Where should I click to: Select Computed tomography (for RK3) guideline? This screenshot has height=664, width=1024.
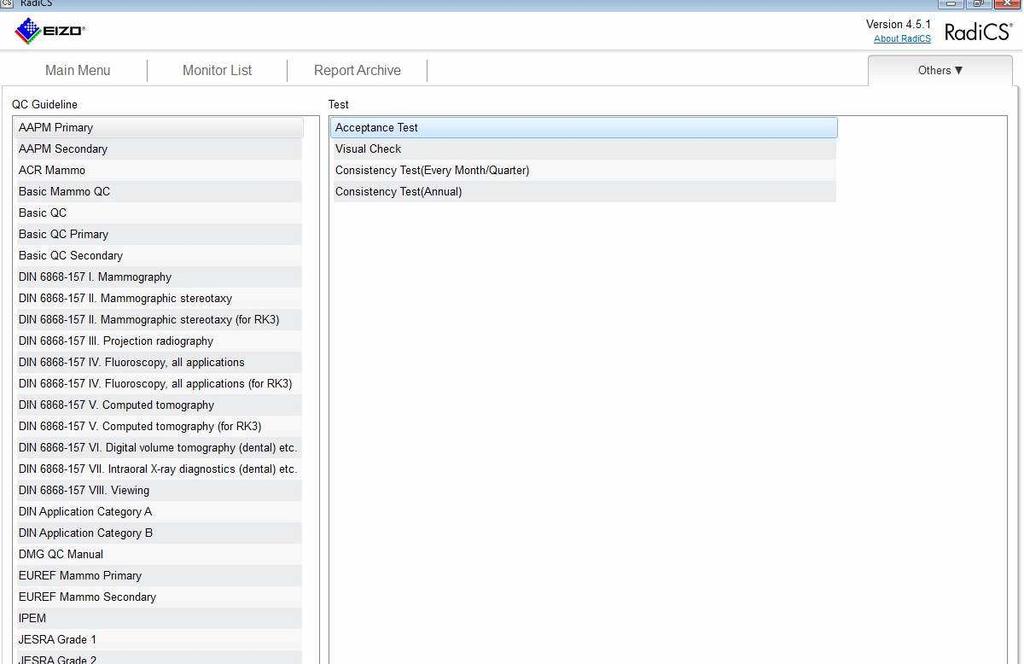point(159,426)
